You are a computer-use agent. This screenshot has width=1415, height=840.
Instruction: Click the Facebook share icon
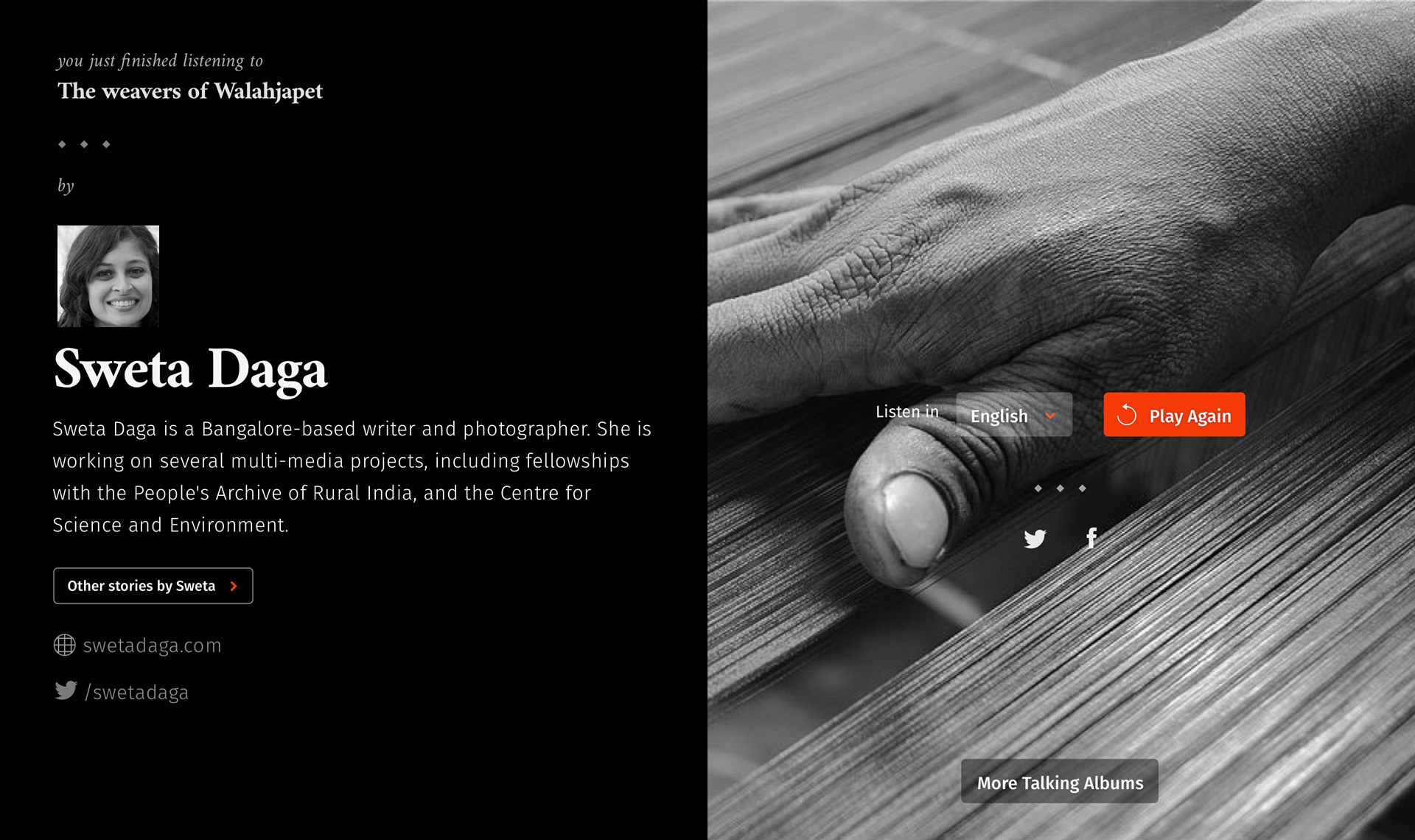click(x=1091, y=538)
